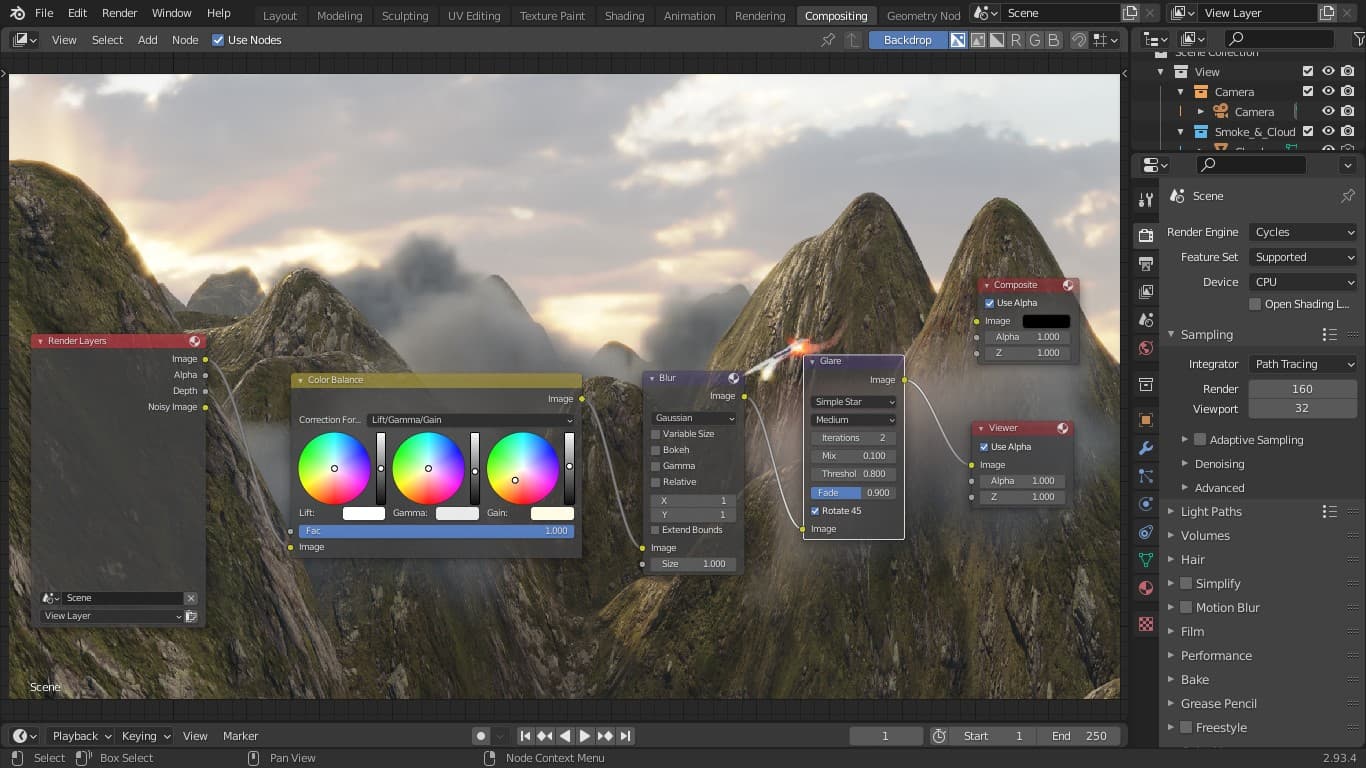Click the pin icon in the node editor header
This screenshot has width=1366, height=768.
click(x=828, y=40)
